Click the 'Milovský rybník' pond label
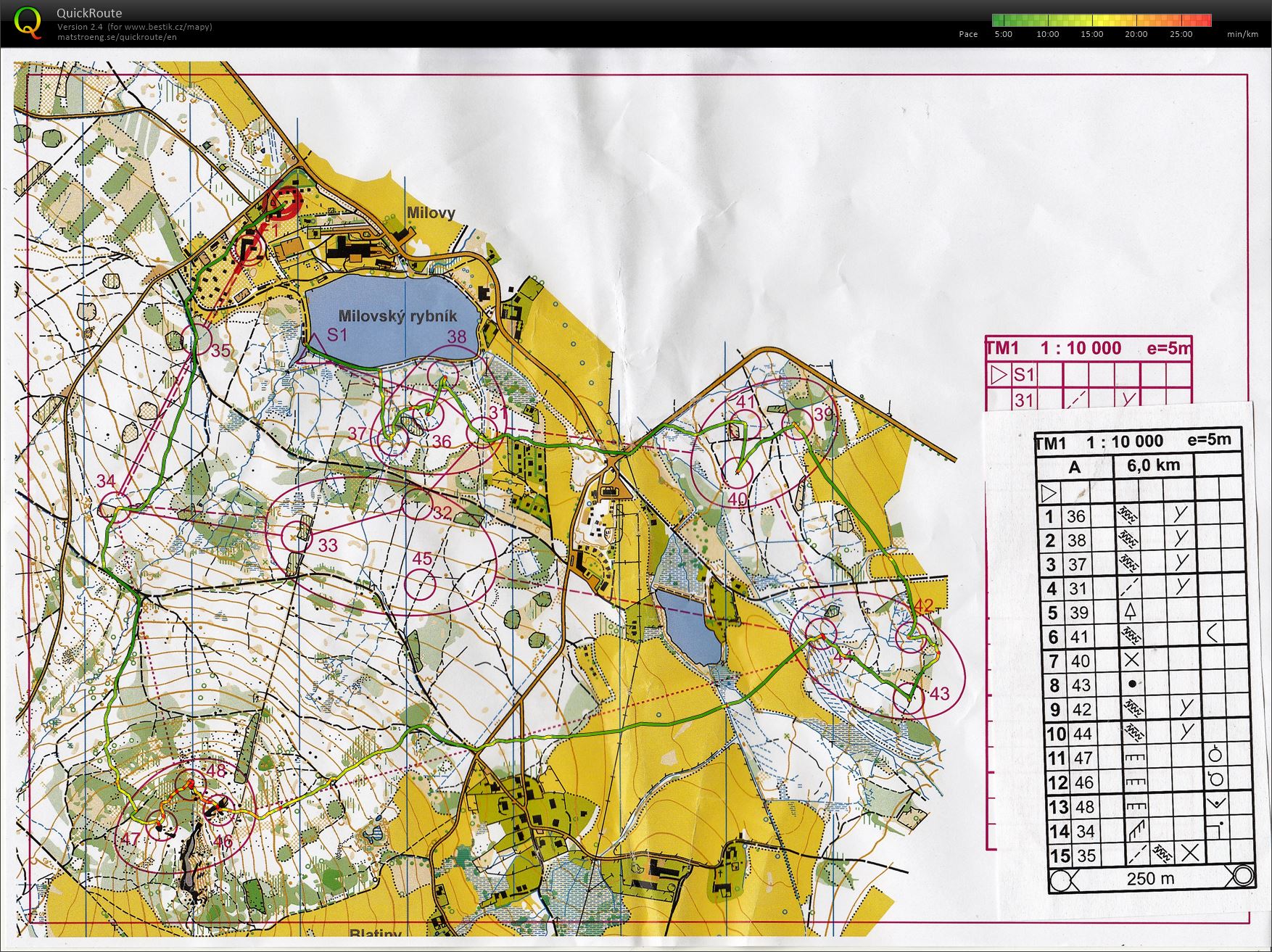Screen dimensions: 1272x952 click(398, 315)
